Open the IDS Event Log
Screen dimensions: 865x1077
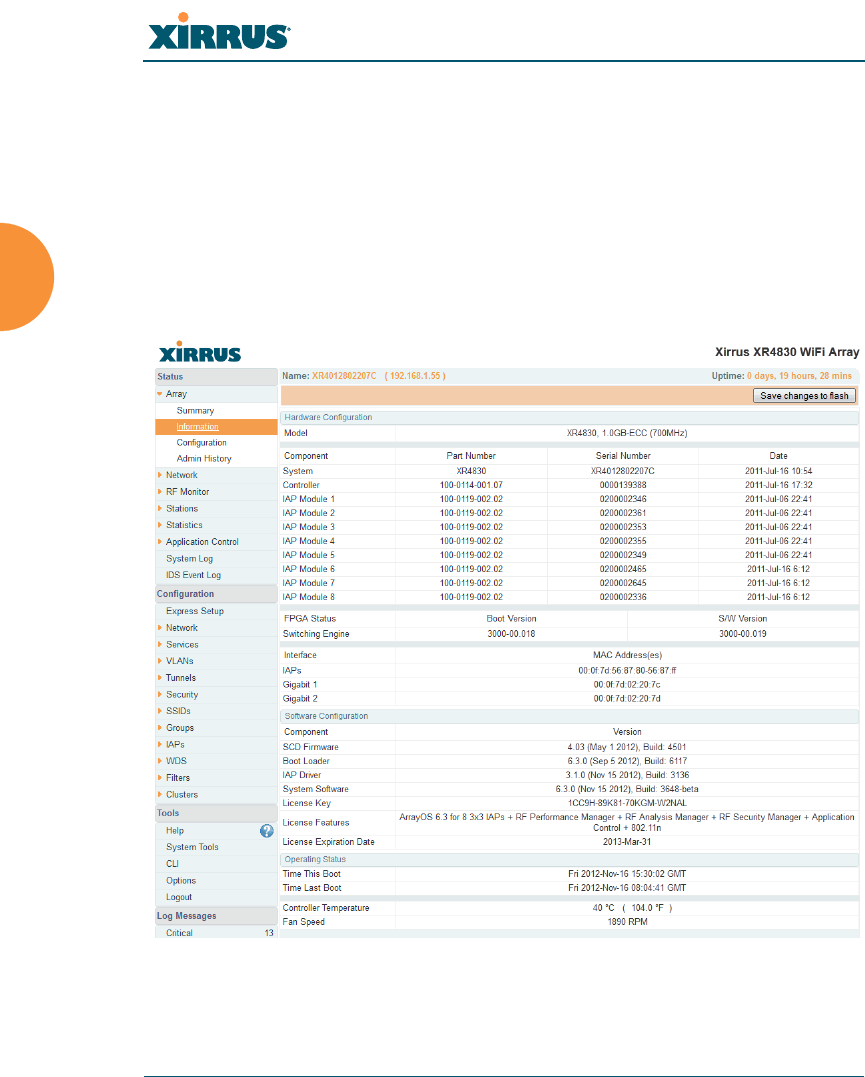[193, 576]
